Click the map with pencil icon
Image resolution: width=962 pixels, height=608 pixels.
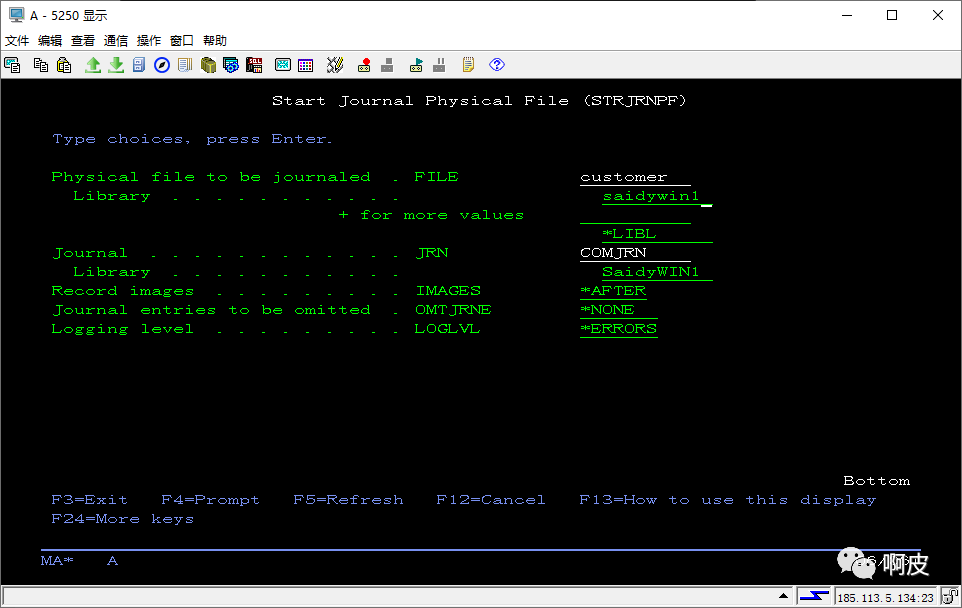[335, 65]
